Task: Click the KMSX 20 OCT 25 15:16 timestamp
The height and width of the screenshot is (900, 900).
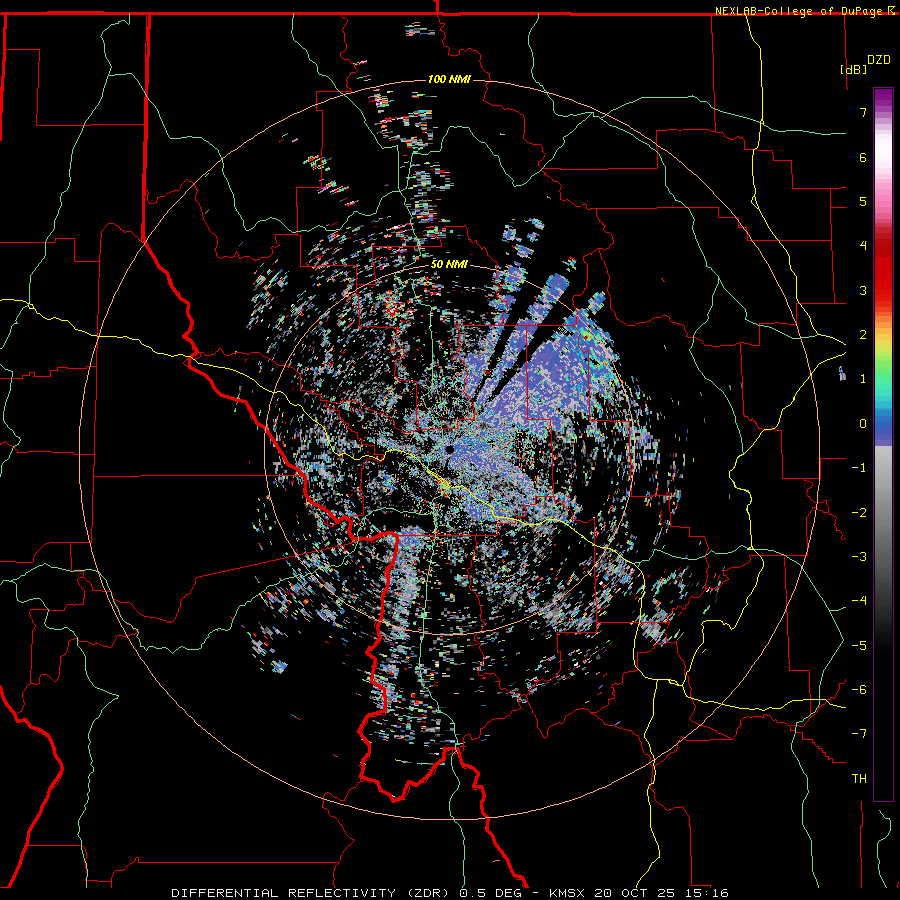Action: tap(639, 893)
